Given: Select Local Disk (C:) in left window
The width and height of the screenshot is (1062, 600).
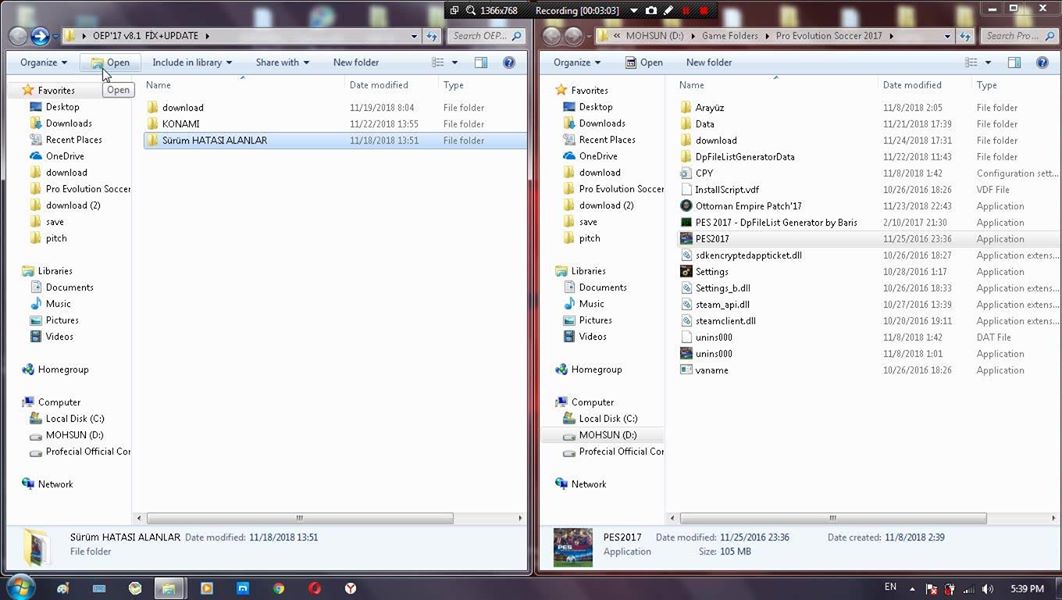Looking at the screenshot, I should [75, 419].
